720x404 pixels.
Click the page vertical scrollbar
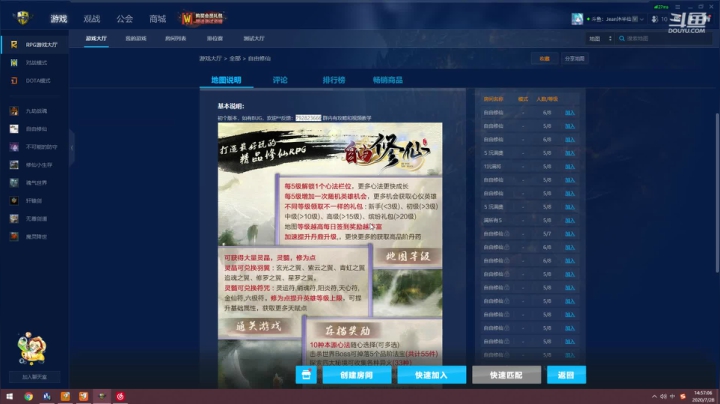(717, 193)
